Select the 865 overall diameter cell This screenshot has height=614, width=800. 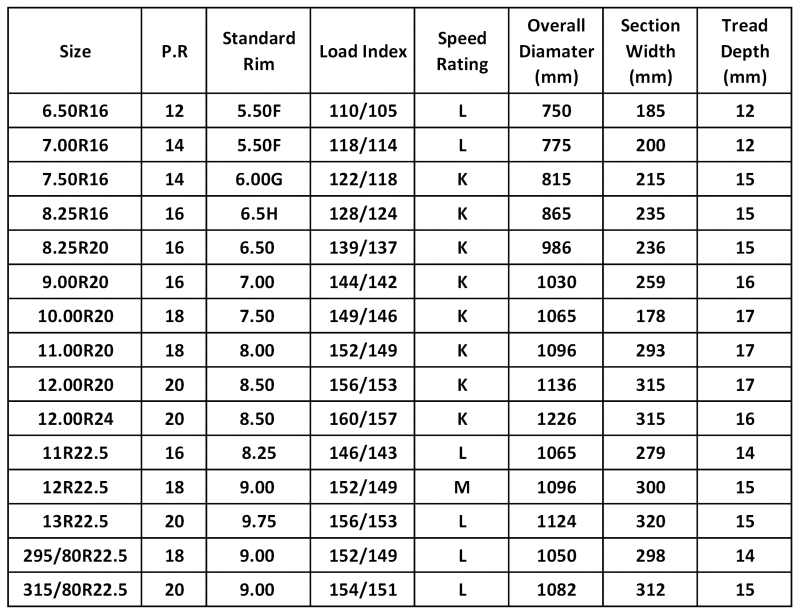click(556, 213)
